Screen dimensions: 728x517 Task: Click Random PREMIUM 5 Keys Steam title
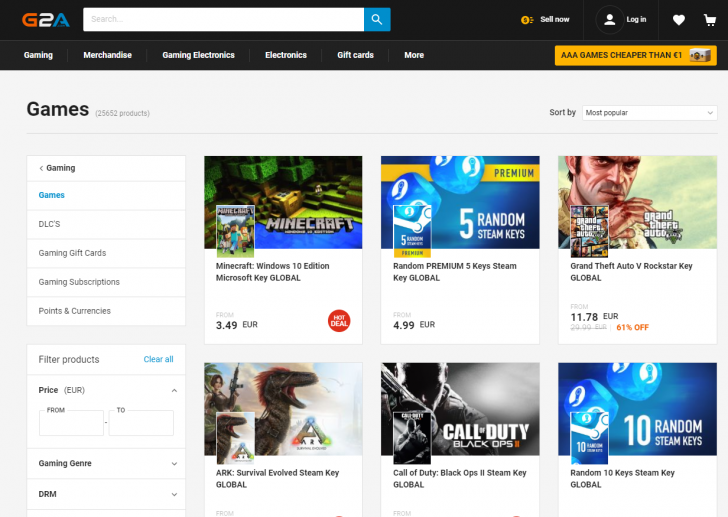(455, 272)
